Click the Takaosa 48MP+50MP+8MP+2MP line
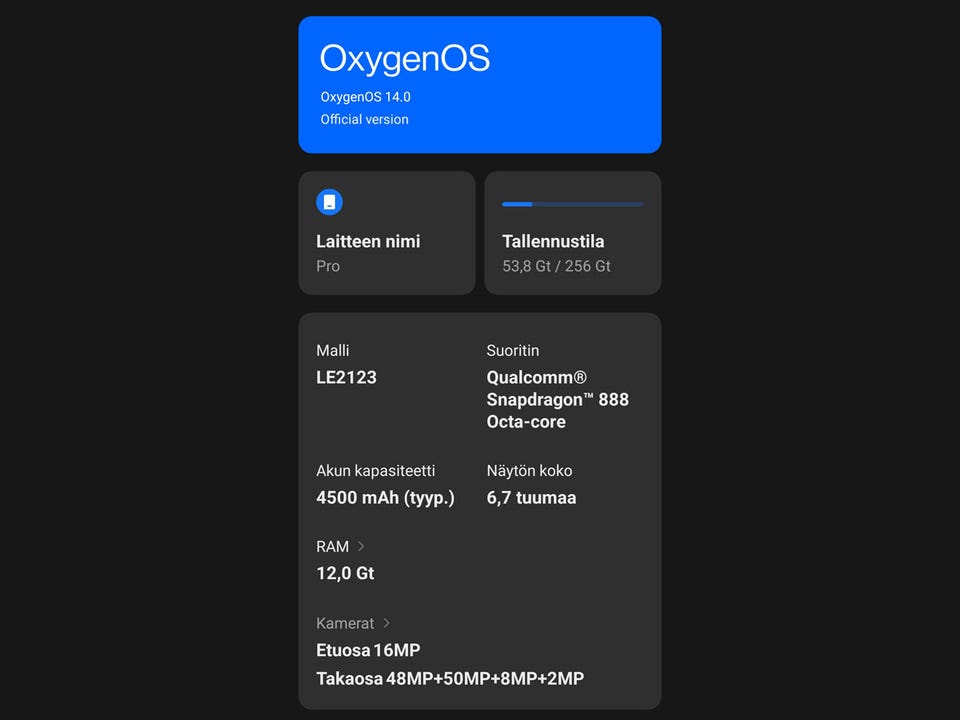Image resolution: width=960 pixels, height=720 pixels. click(x=450, y=678)
